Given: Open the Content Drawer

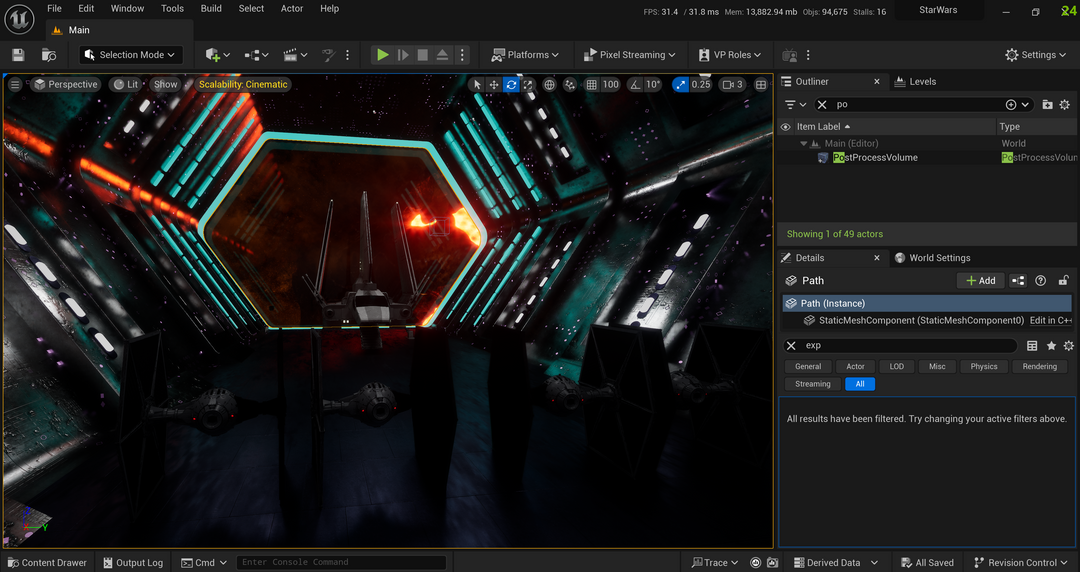Looking at the screenshot, I should point(46,563).
